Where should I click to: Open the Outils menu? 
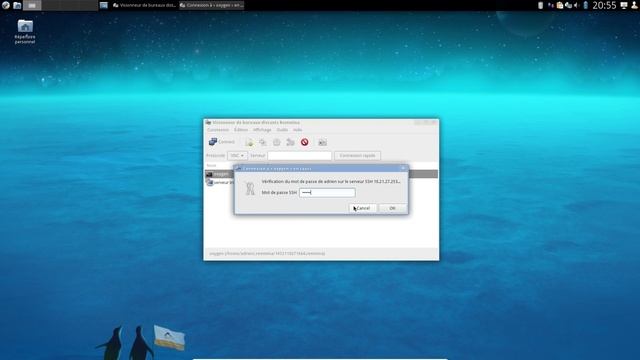click(282, 130)
